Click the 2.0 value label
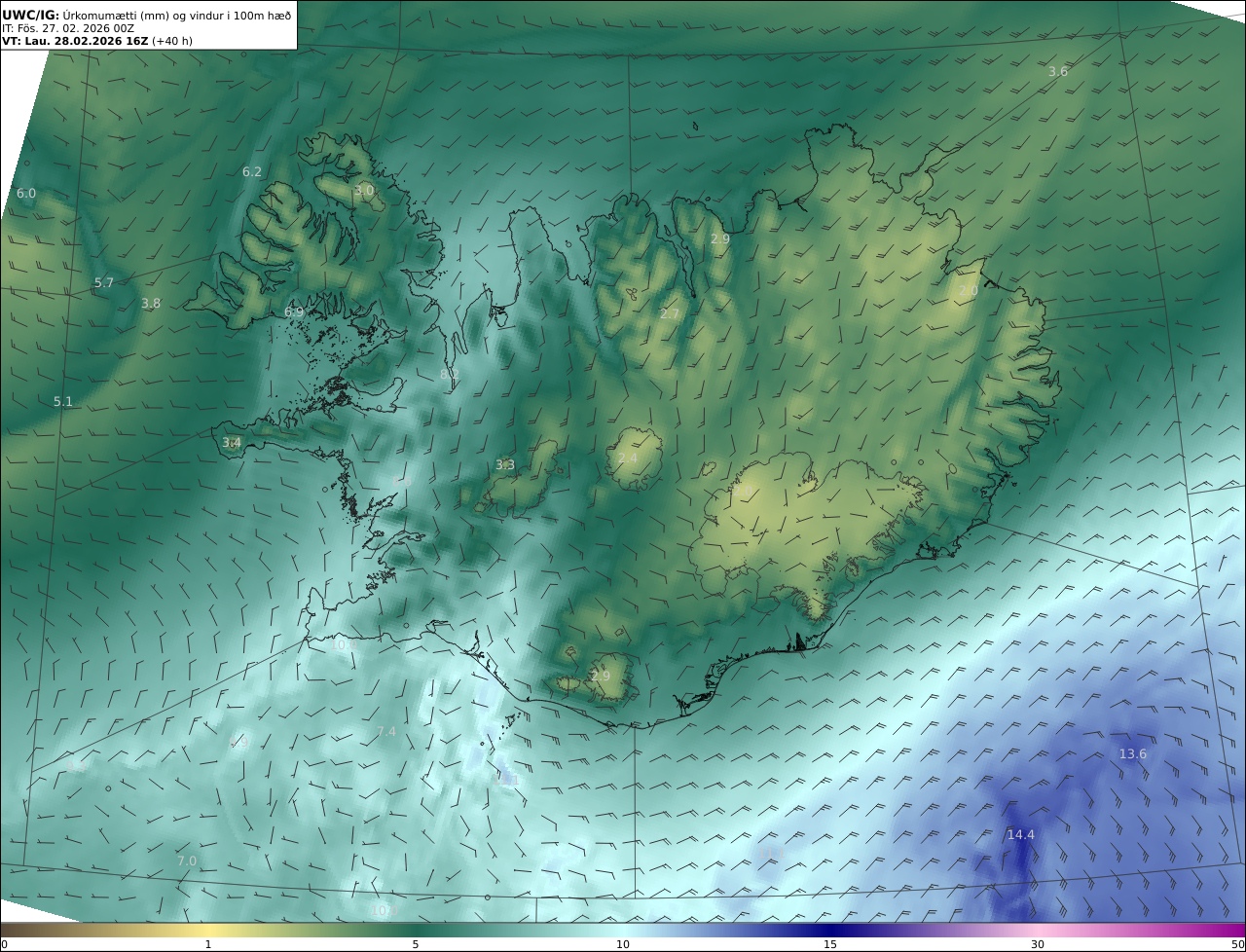 pyautogui.click(x=969, y=291)
